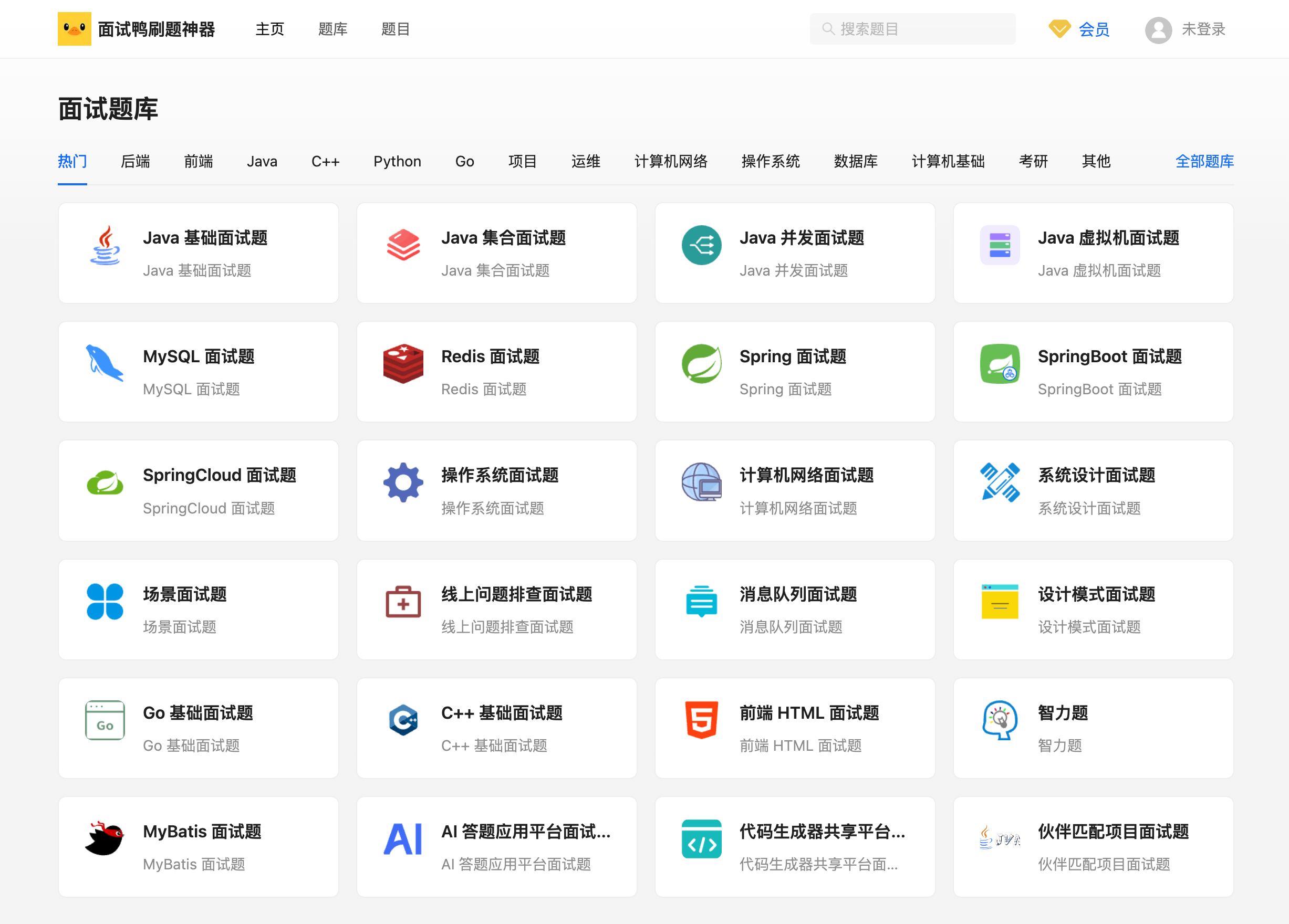Viewport: 1289px width, 924px height.
Task: Click the 面试鸭刷题神器 site title
Action: (x=157, y=29)
